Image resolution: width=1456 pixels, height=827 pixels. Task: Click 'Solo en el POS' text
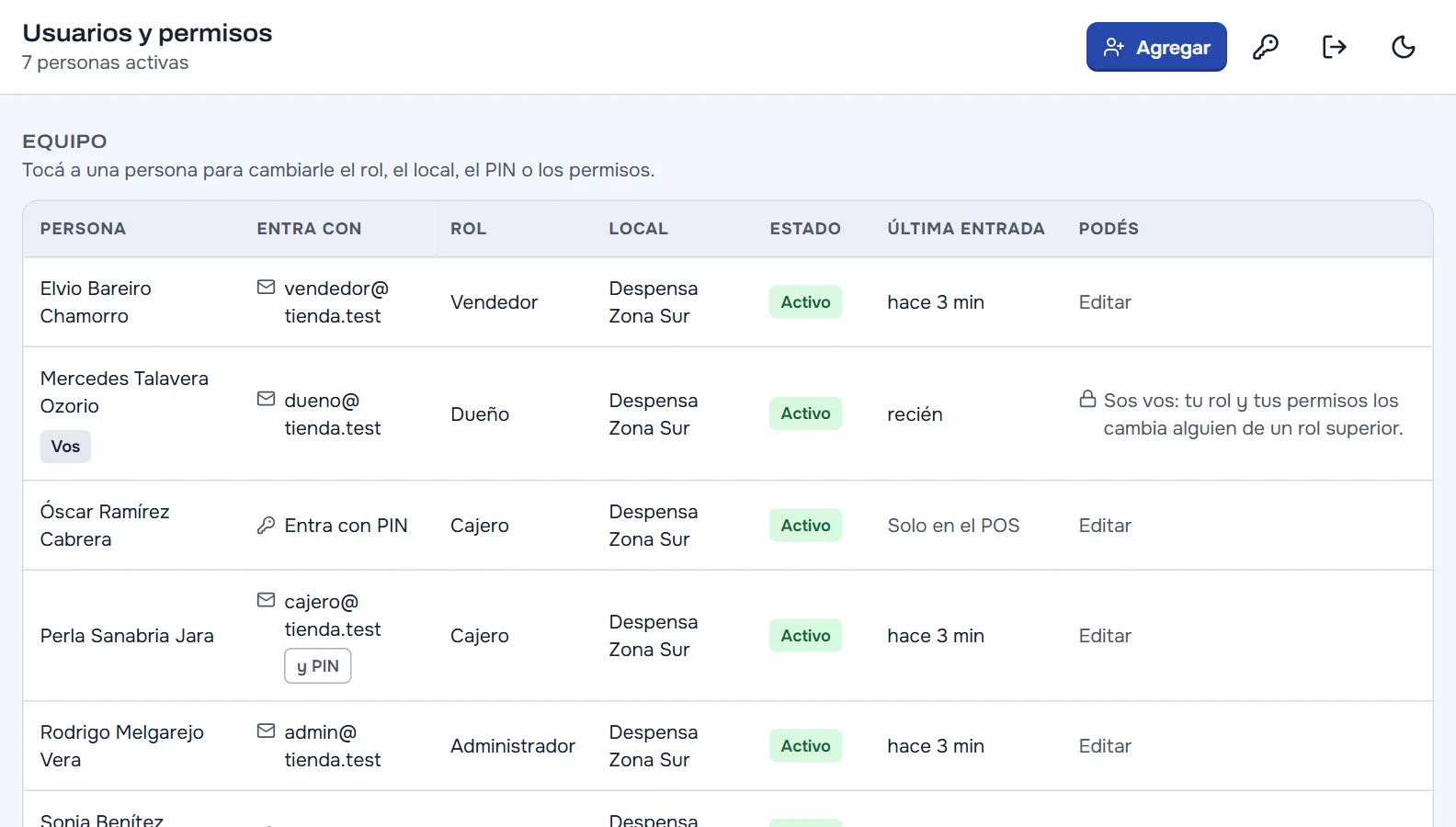pos(953,526)
